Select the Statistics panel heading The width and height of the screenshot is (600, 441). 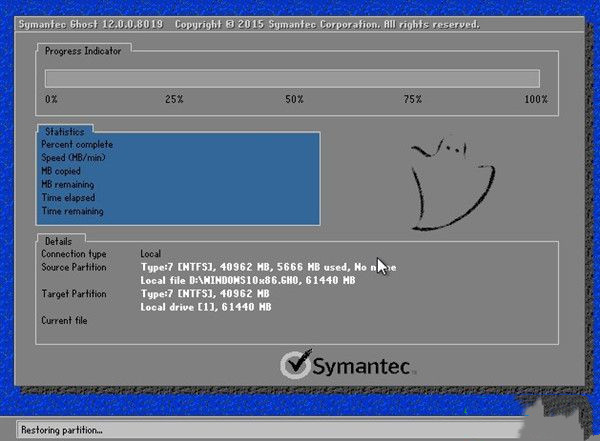[x=65, y=132]
